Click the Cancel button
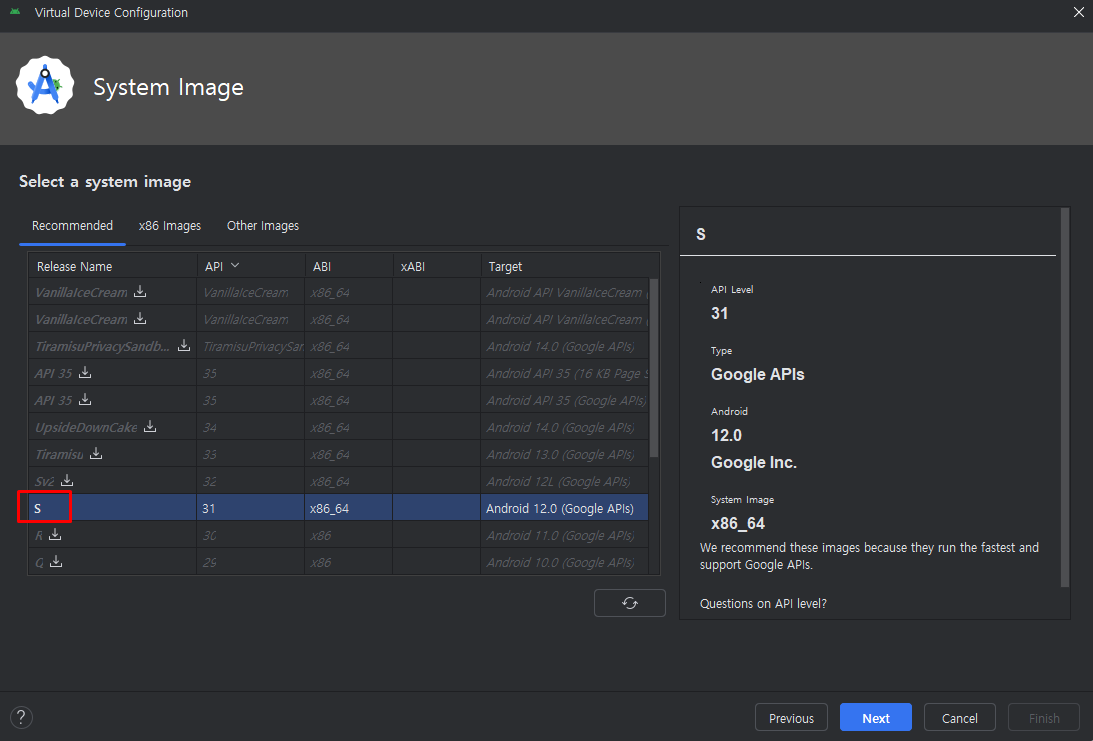 click(x=959, y=717)
